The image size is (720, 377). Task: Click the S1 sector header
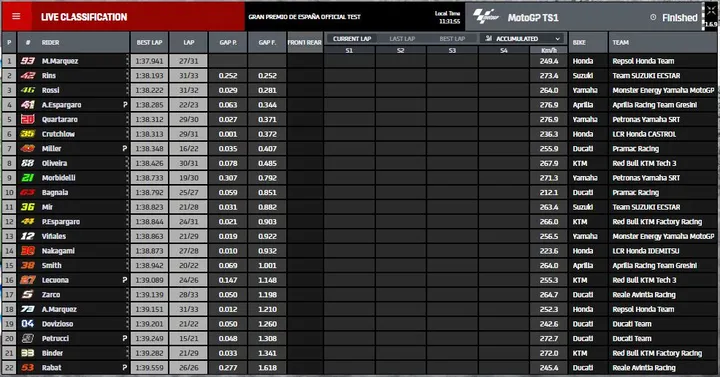click(x=349, y=50)
